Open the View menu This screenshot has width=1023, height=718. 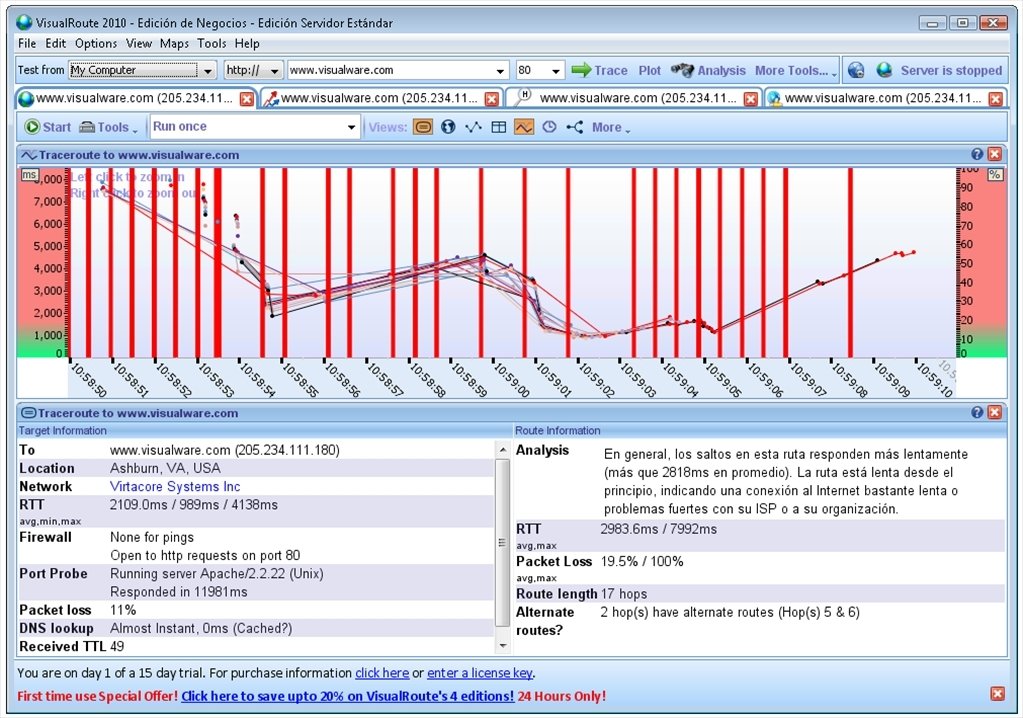click(139, 44)
